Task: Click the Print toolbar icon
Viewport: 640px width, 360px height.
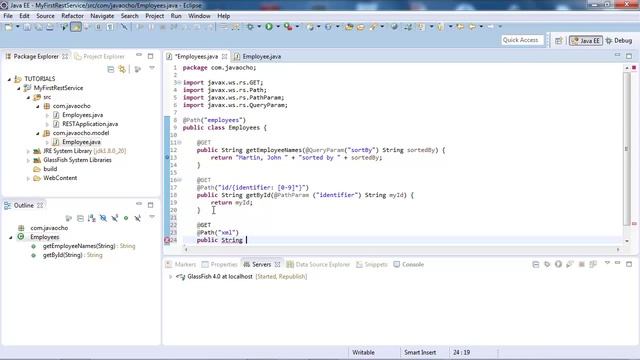Action: [49, 27]
